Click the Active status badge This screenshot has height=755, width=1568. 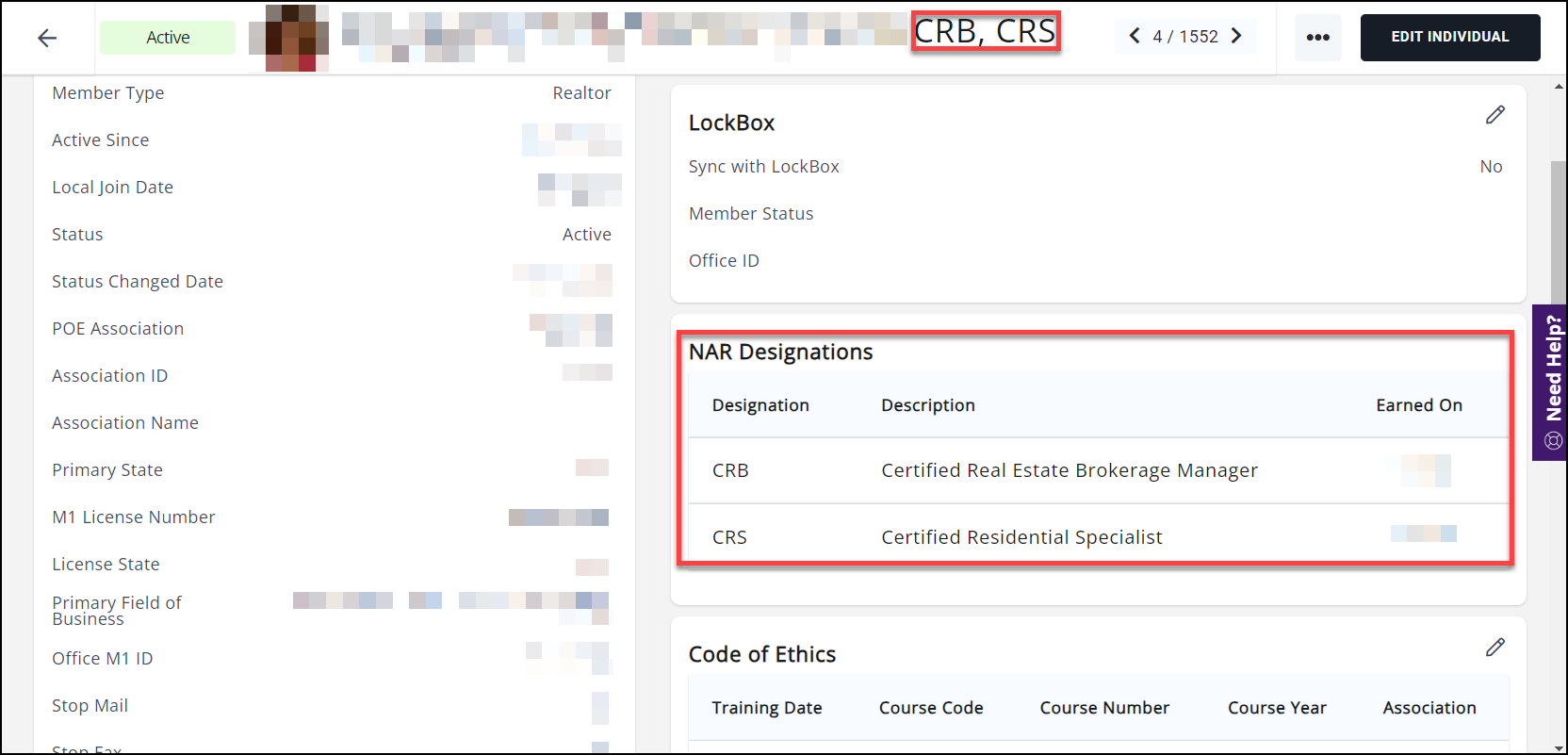168,38
